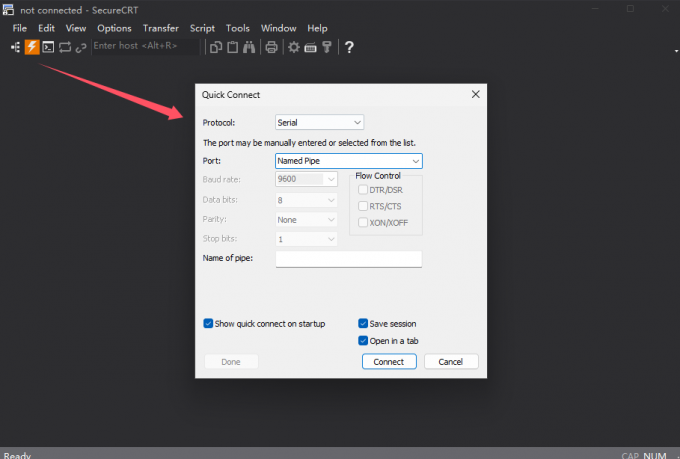Click the Reconnect toolbar icon
The width and height of the screenshot is (680, 459).
pyautogui.click(x=65, y=47)
